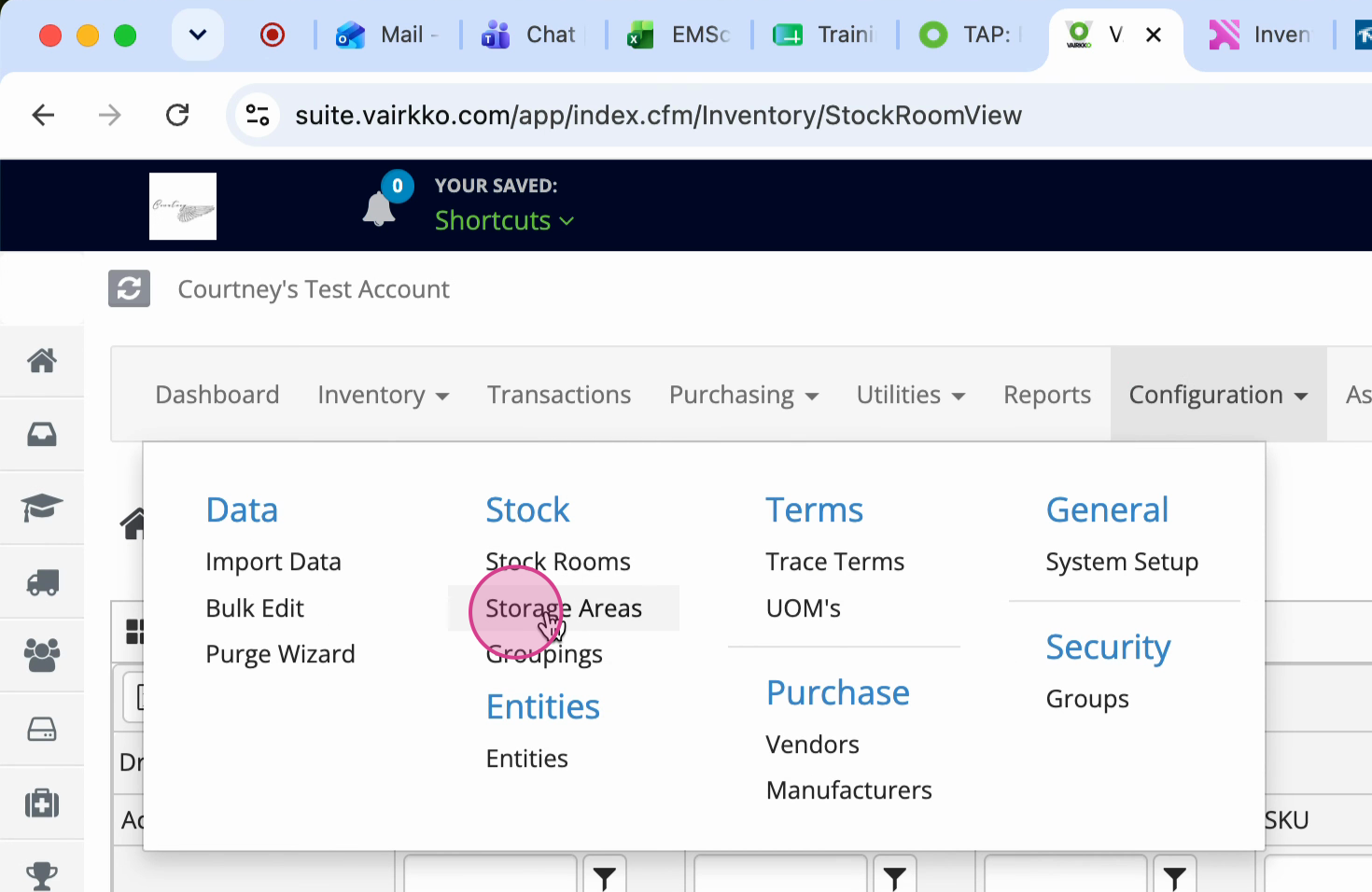
Task: Expand the Purchasing menu dropdown
Action: pyautogui.click(x=744, y=395)
